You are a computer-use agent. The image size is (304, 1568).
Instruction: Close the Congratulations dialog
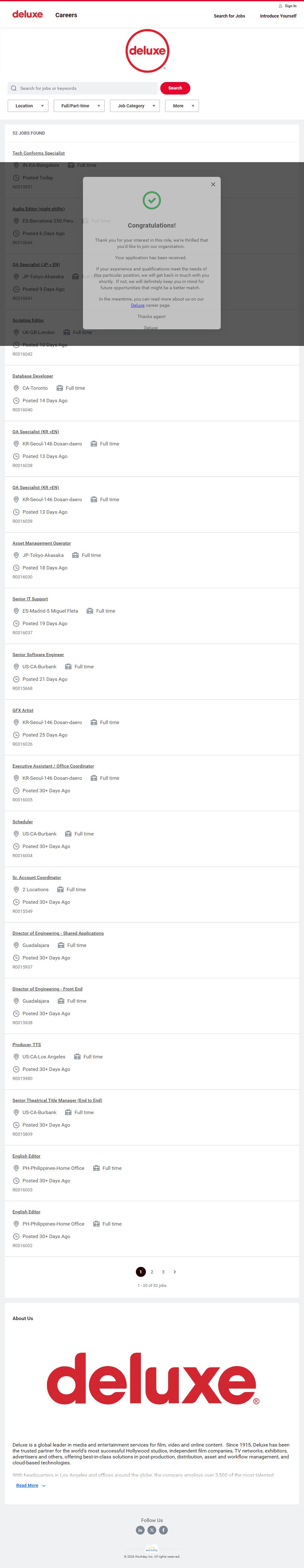(x=213, y=184)
